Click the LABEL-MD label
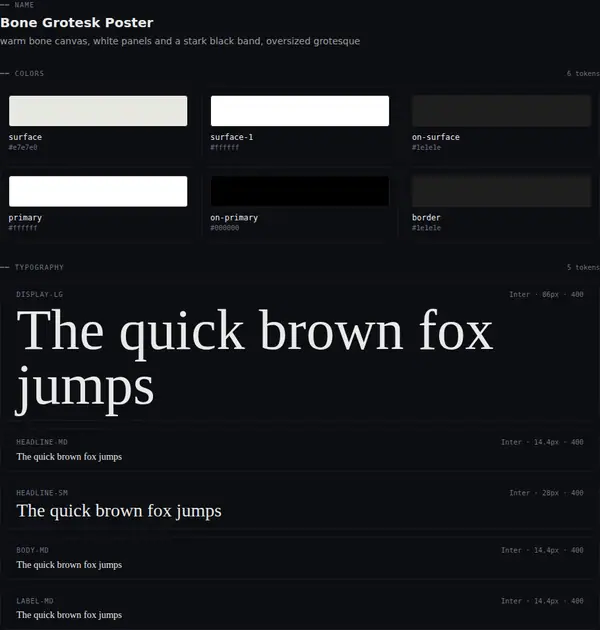600x630 pixels. tap(35, 601)
